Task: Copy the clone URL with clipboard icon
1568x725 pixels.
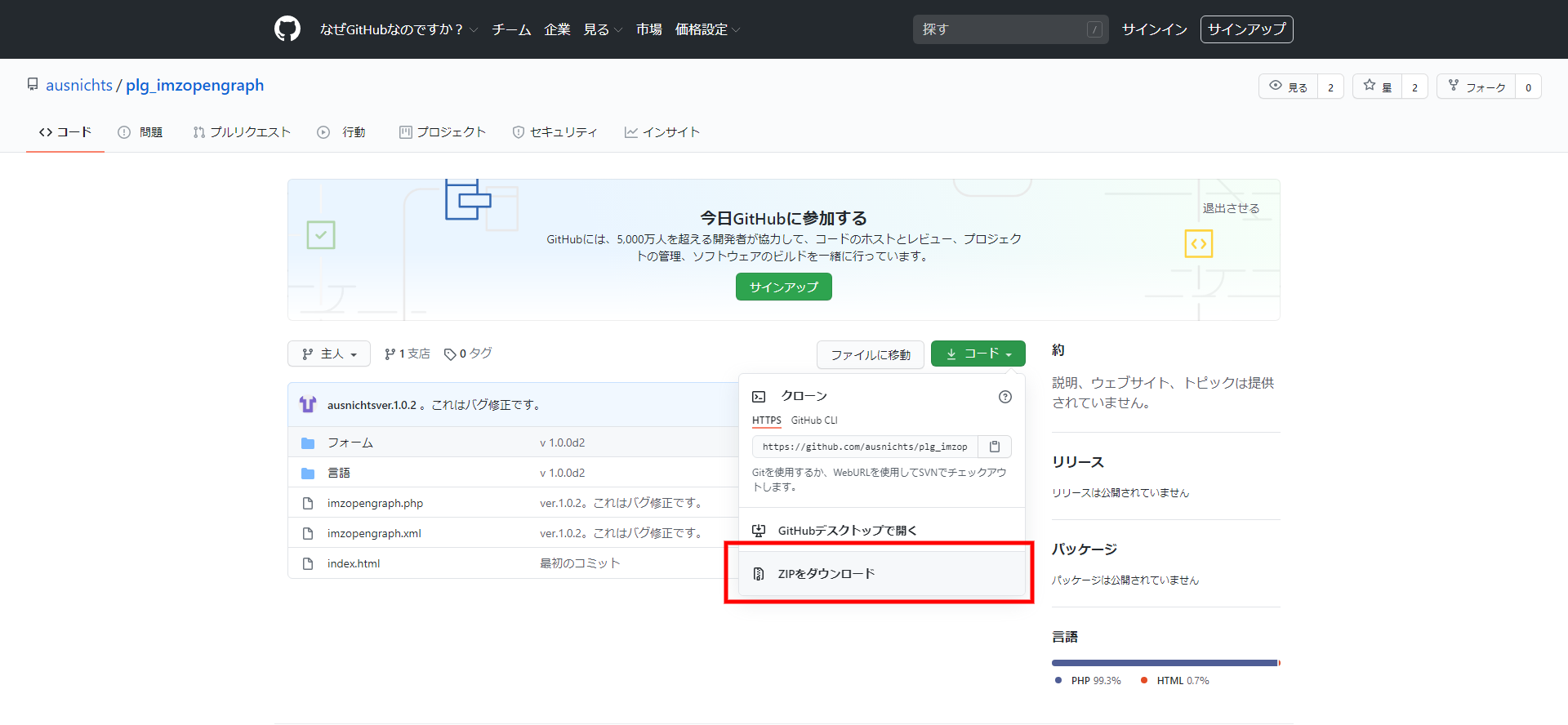Action: pos(995,447)
